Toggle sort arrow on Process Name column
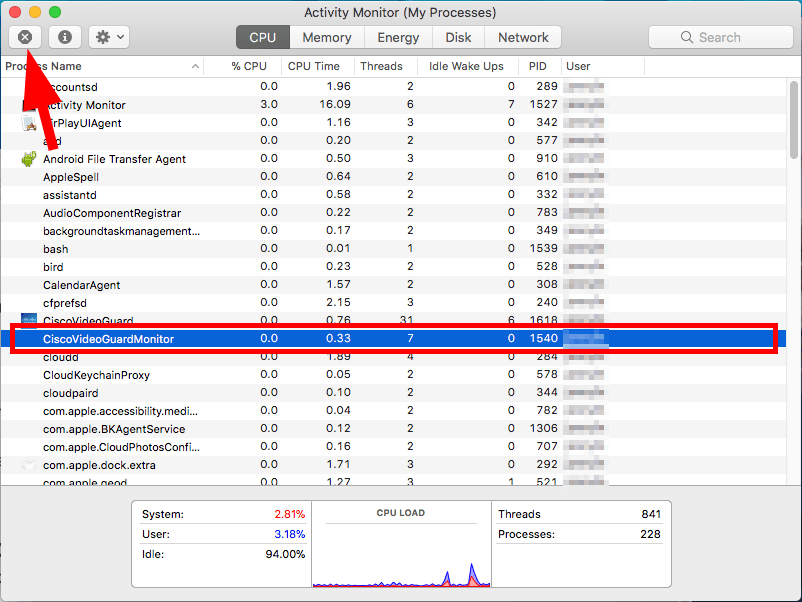 195,66
